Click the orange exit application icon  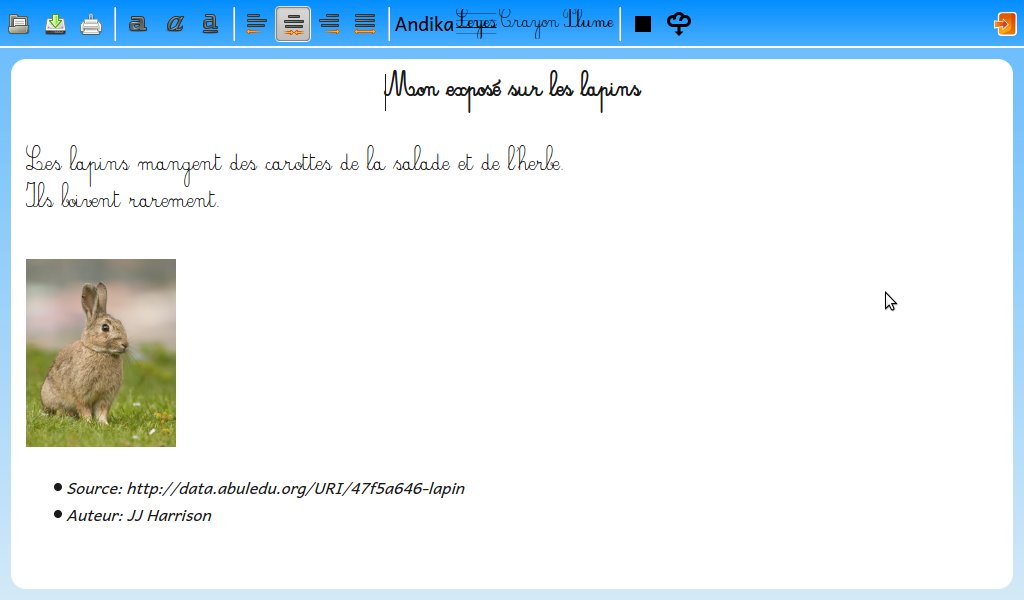(1004, 24)
